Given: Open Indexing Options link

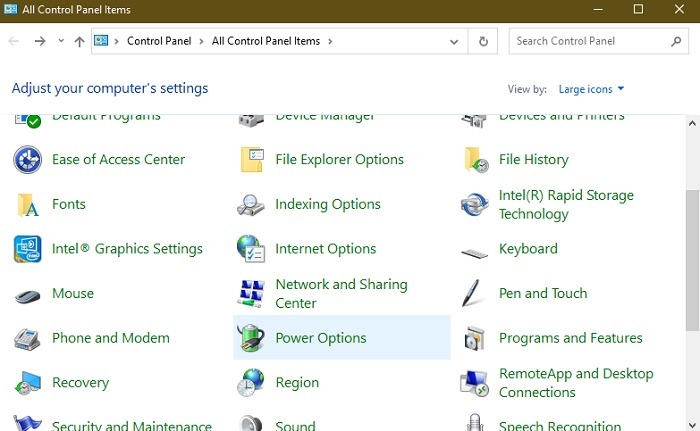Looking at the screenshot, I should coord(328,204).
